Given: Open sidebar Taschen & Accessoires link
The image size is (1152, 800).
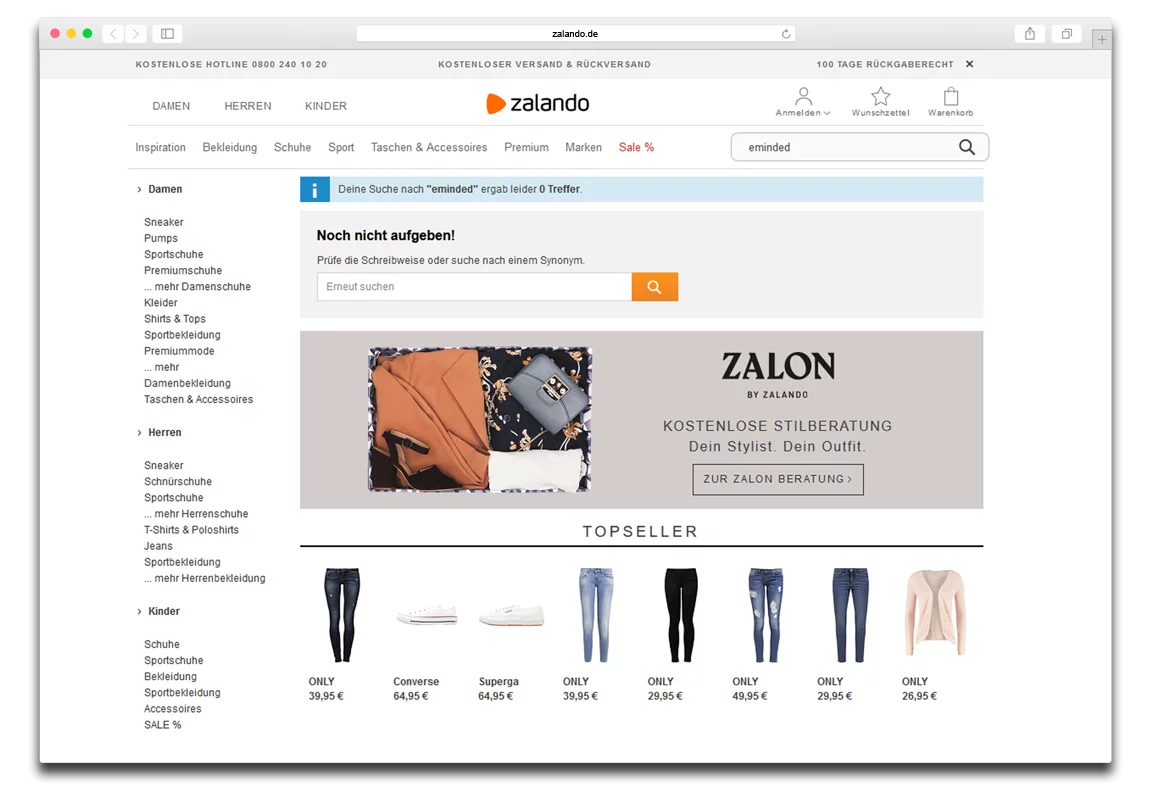Looking at the screenshot, I should click(x=198, y=400).
